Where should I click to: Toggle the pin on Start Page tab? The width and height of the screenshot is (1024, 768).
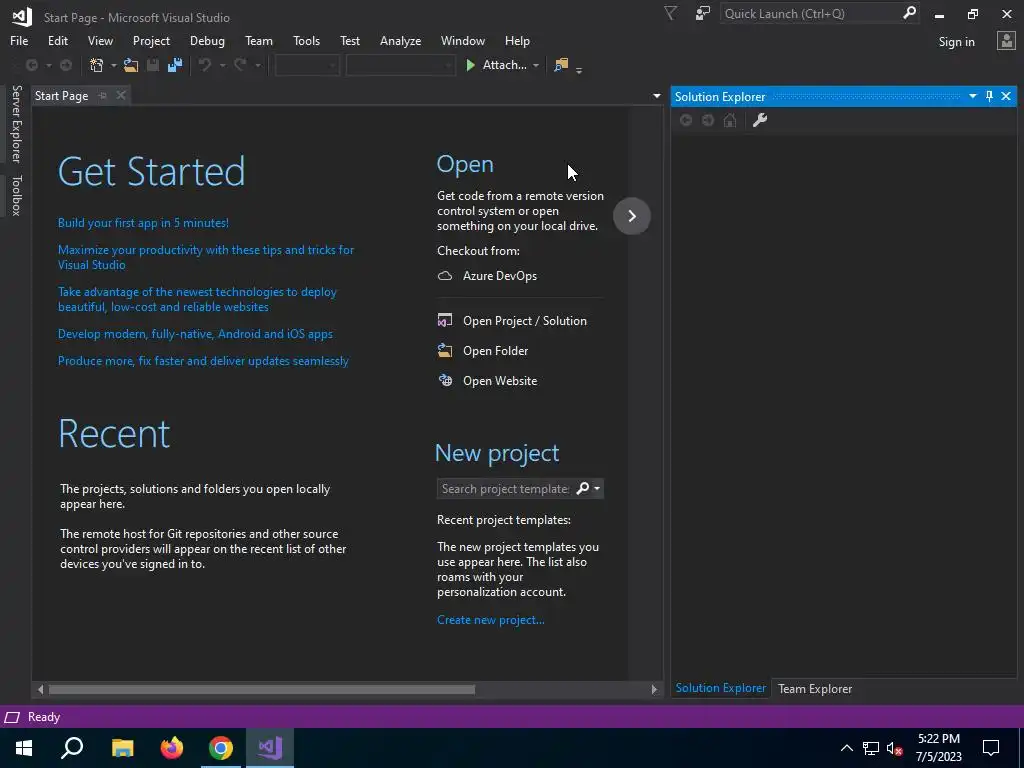click(103, 96)
